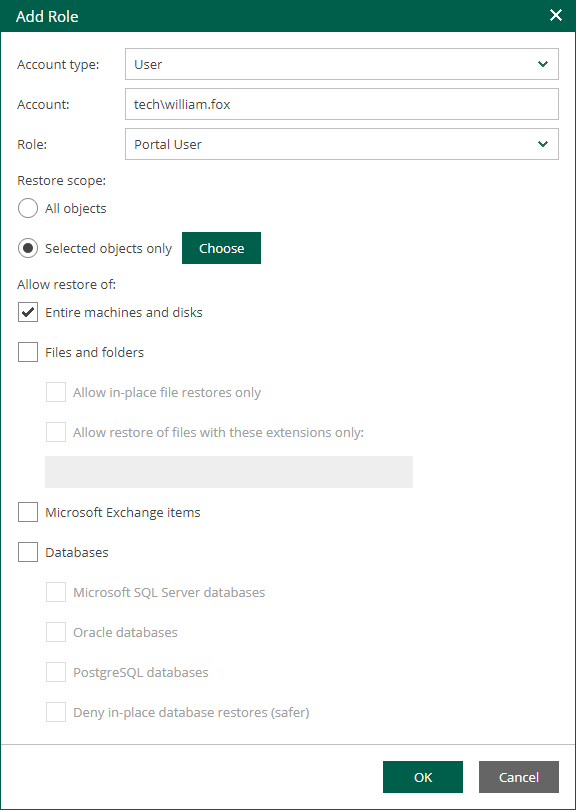Image resolution: width=576 pixels, height=810 pixels.
Task: Enable Deny in-place database restores (safer)
Action: click(x=56, y=712)
